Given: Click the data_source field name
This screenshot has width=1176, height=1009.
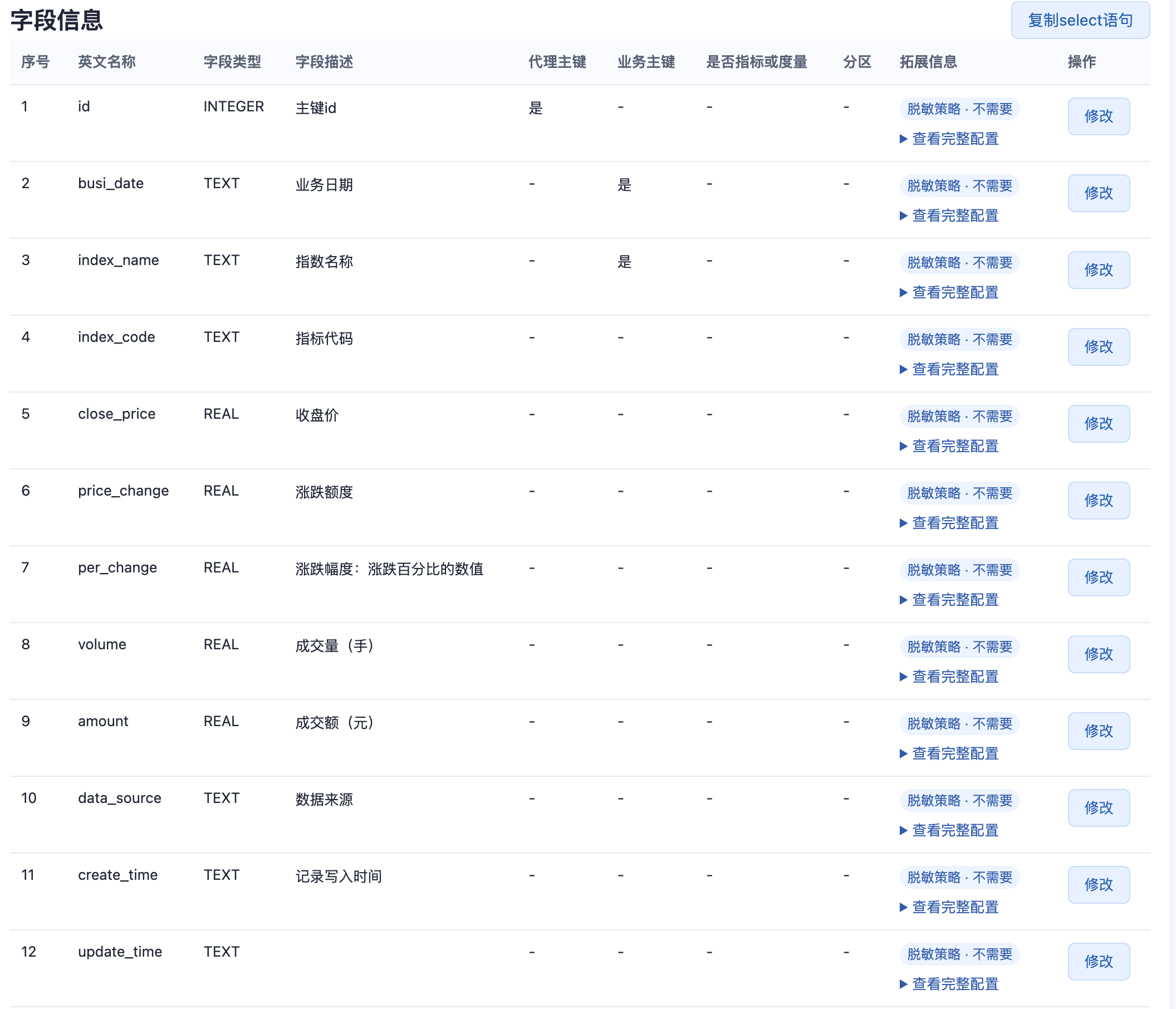Looking at the screenshot, I should 120,798.
